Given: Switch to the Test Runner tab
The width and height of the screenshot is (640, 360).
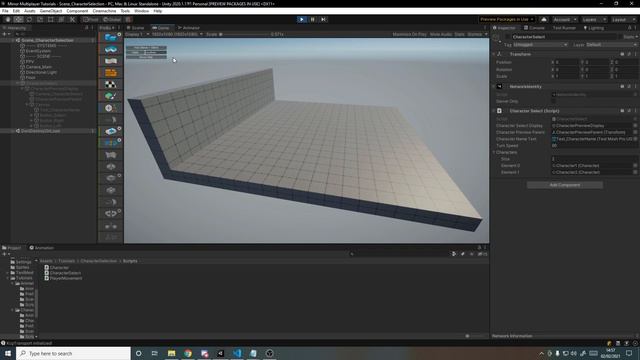Looking at the screenshot, I should [564, 28].
